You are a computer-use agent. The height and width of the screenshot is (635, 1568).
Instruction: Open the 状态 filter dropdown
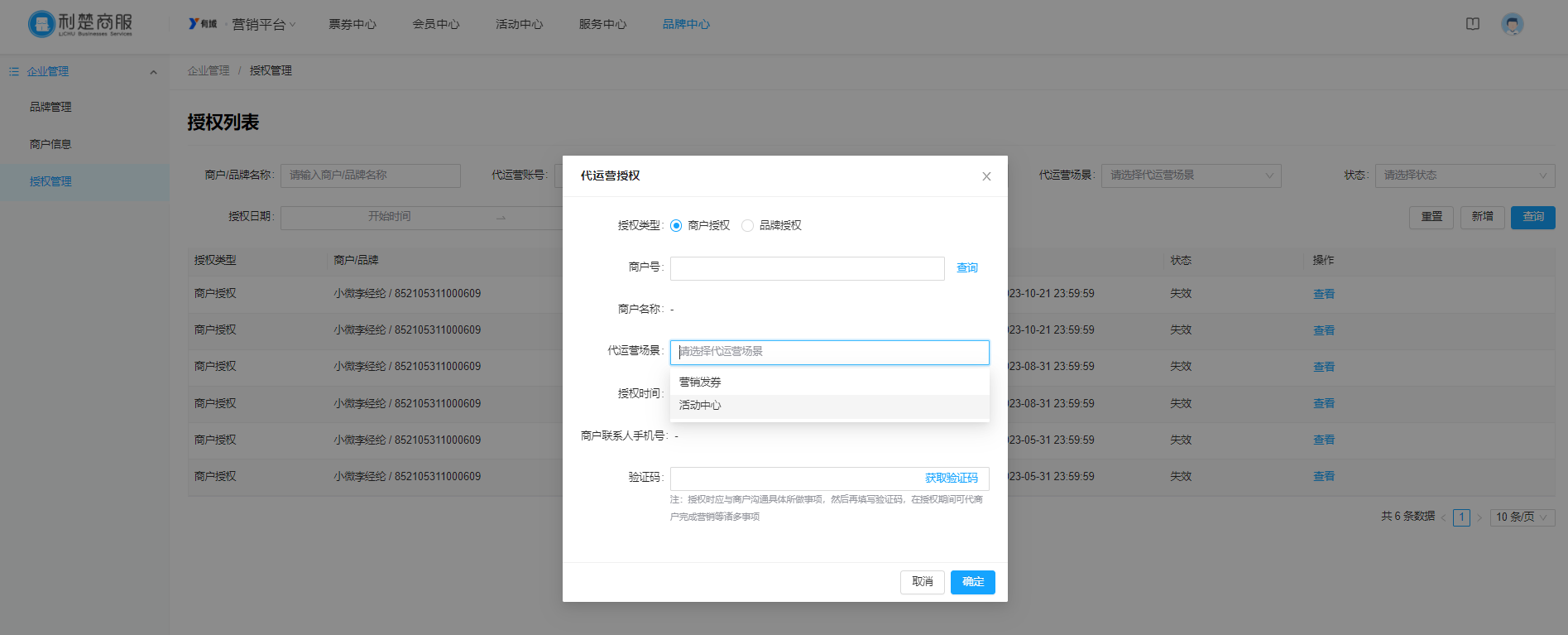(x=1465, y=176)
